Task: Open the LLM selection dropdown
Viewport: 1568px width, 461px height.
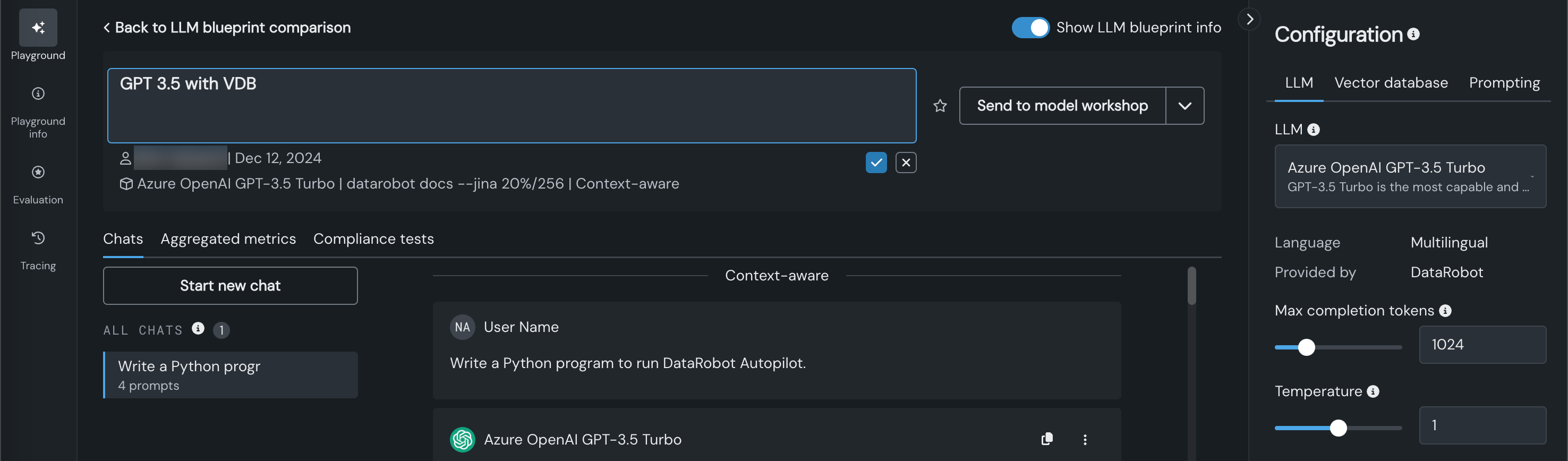Action: [1410, 177]
